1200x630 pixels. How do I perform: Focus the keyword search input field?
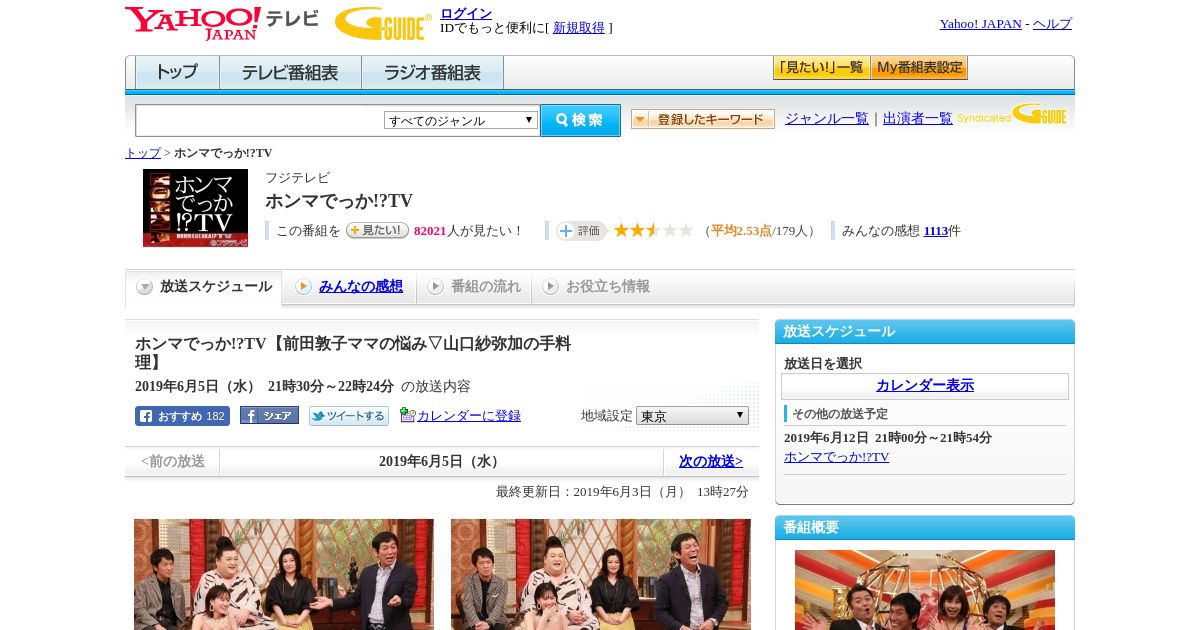click(x=259, y=120)
